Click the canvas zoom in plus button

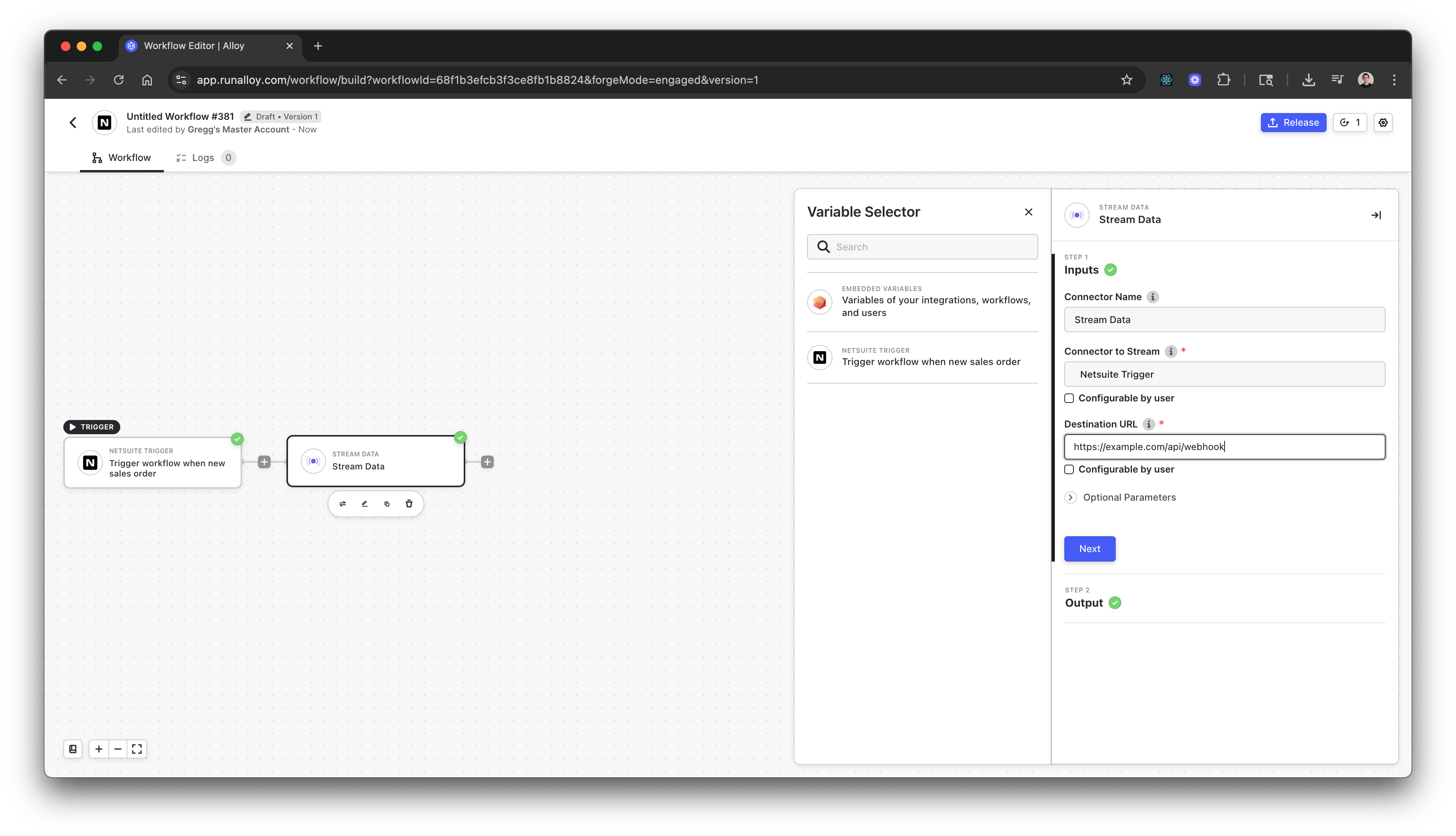coord(99,749)
